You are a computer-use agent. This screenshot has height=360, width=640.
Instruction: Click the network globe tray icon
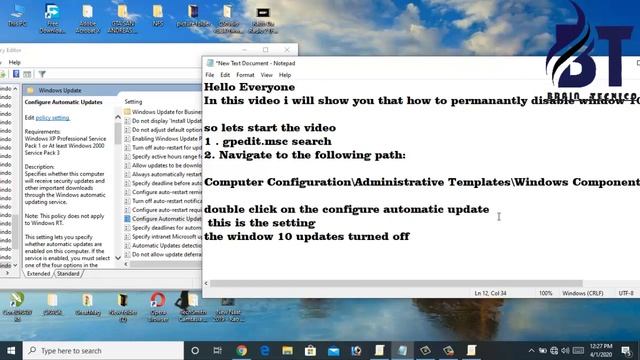pyautogui.click(x=554, y=351)
